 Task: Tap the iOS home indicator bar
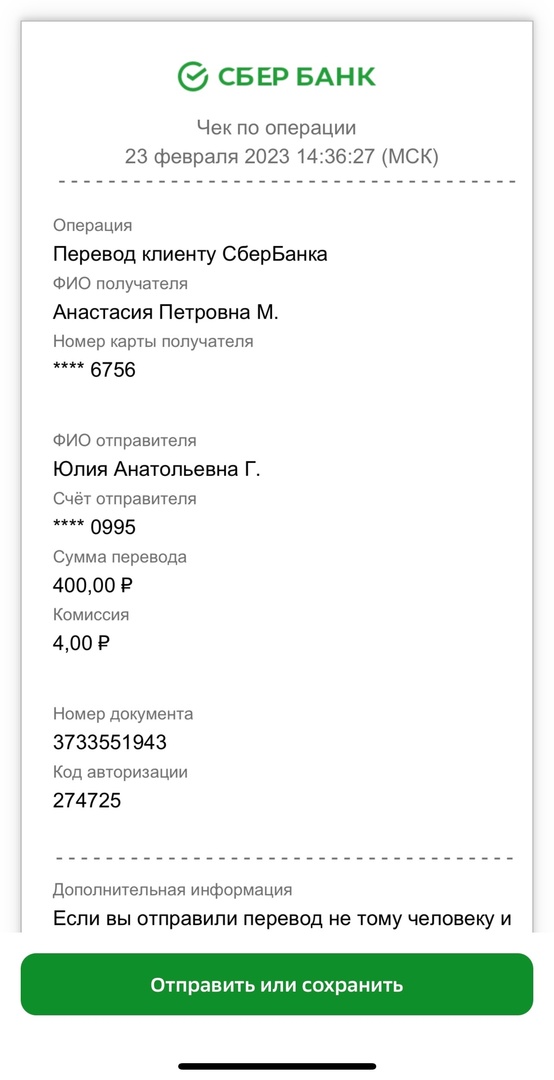277,1066
